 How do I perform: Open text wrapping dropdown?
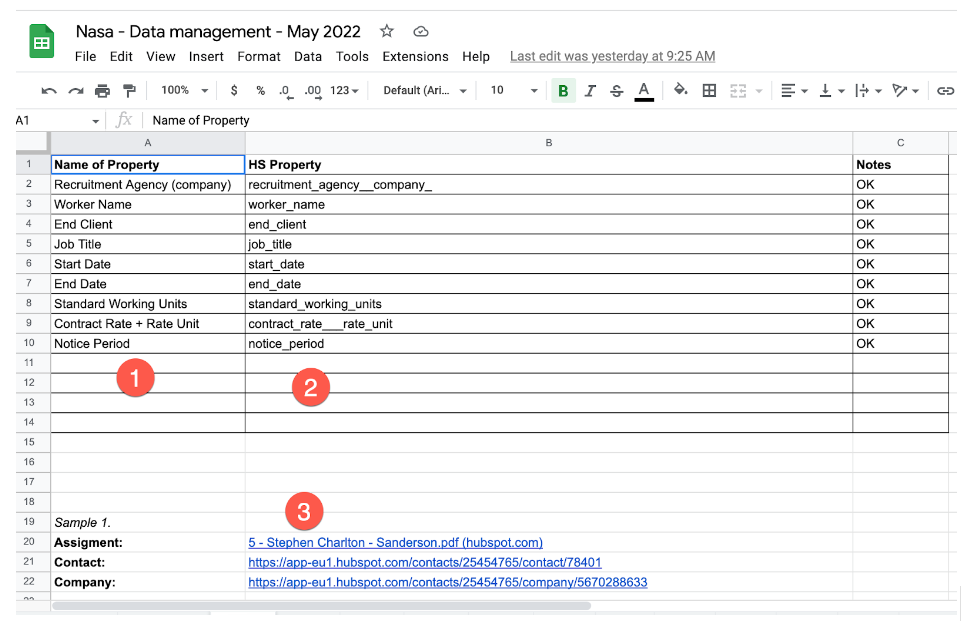[868, 91]
